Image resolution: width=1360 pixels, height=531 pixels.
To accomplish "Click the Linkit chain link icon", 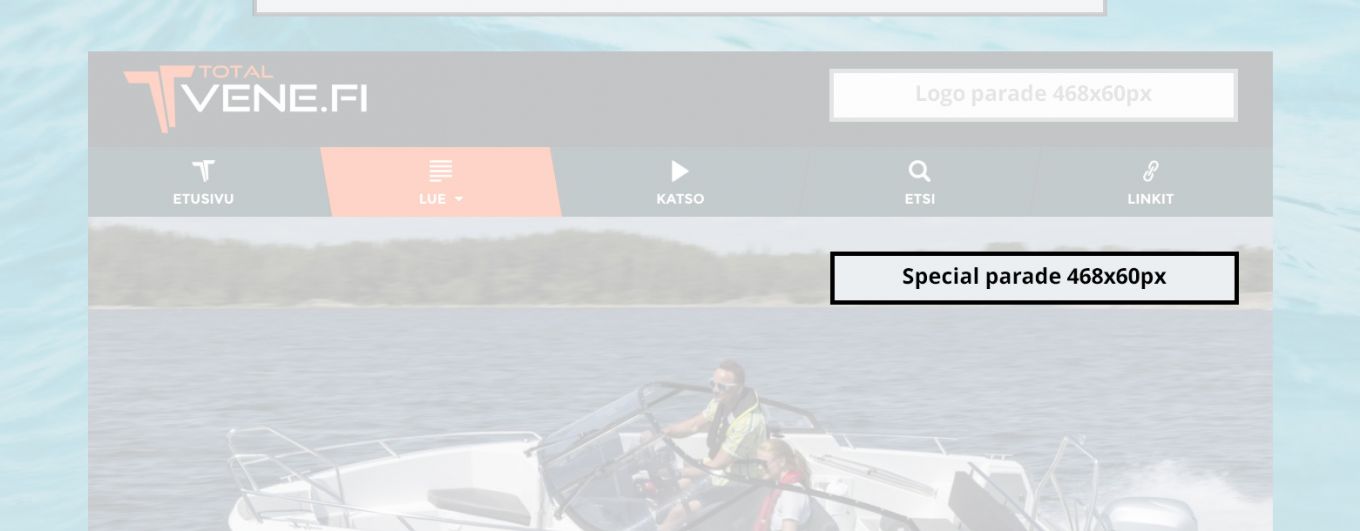I will tap(1150, 171).
